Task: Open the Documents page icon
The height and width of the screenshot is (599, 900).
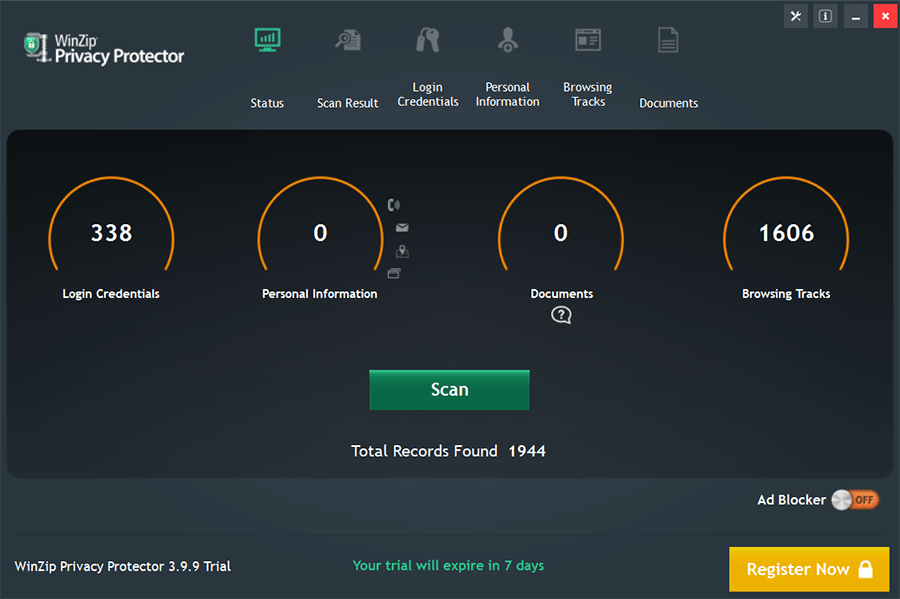Action: [668, 39]
